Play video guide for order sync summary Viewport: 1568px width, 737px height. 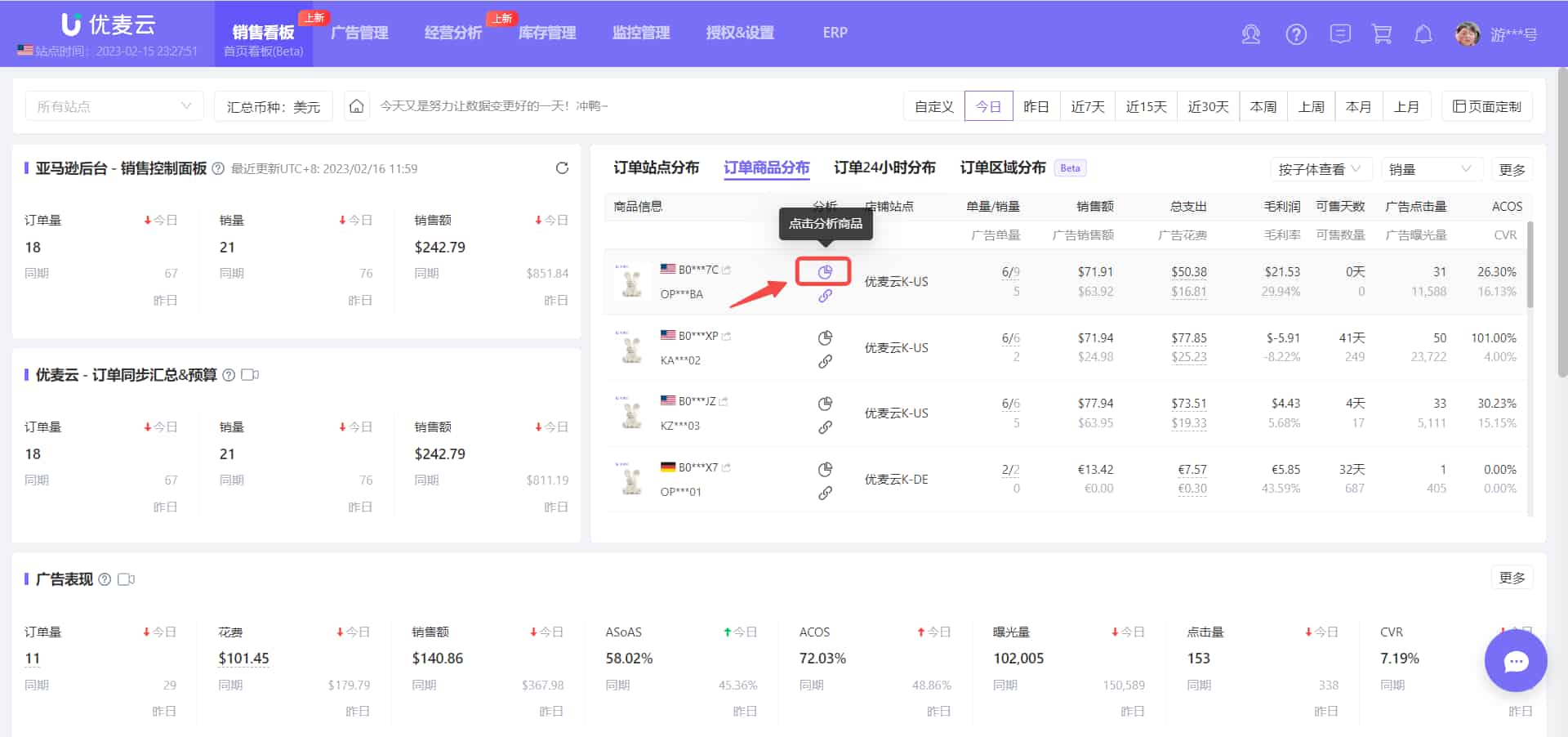[x=250, y=375]
